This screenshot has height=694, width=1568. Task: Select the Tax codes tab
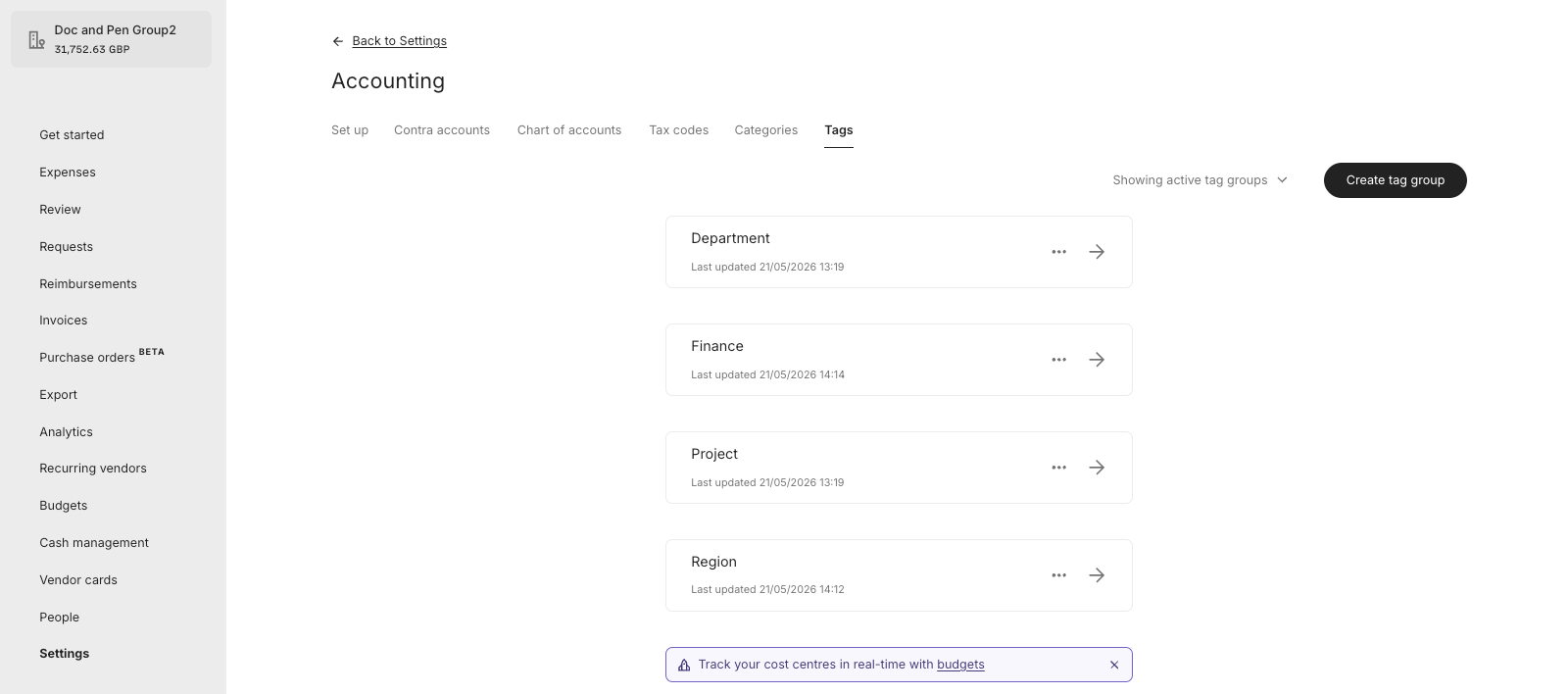[x=678, y=130]
